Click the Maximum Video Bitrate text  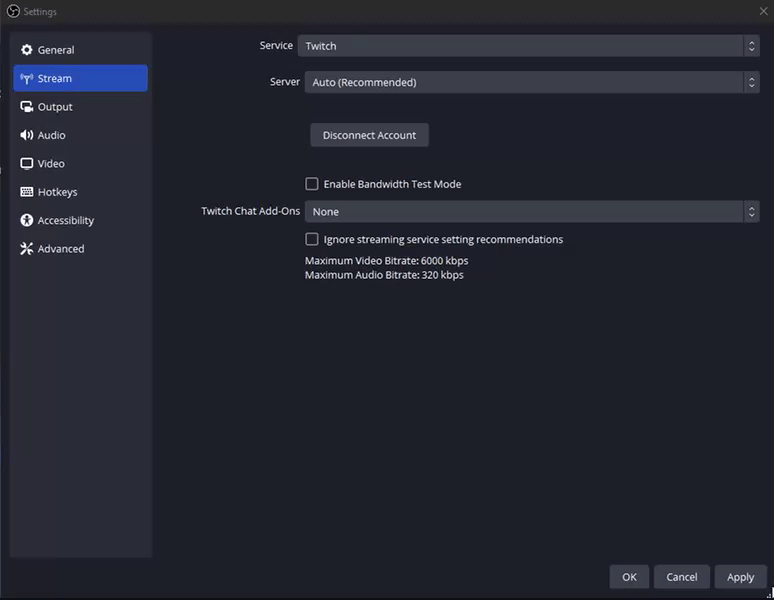coord(387,261)
